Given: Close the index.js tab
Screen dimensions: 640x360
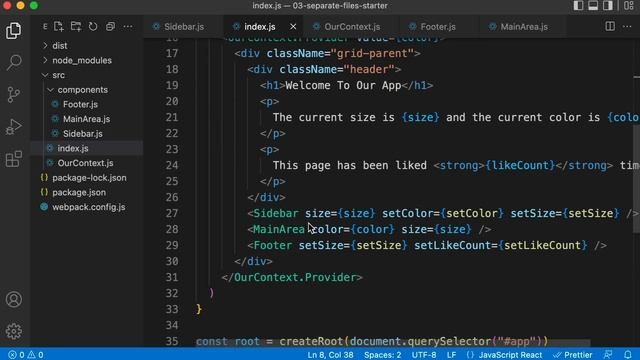Looking at the screenshot, I should point(293,27).
